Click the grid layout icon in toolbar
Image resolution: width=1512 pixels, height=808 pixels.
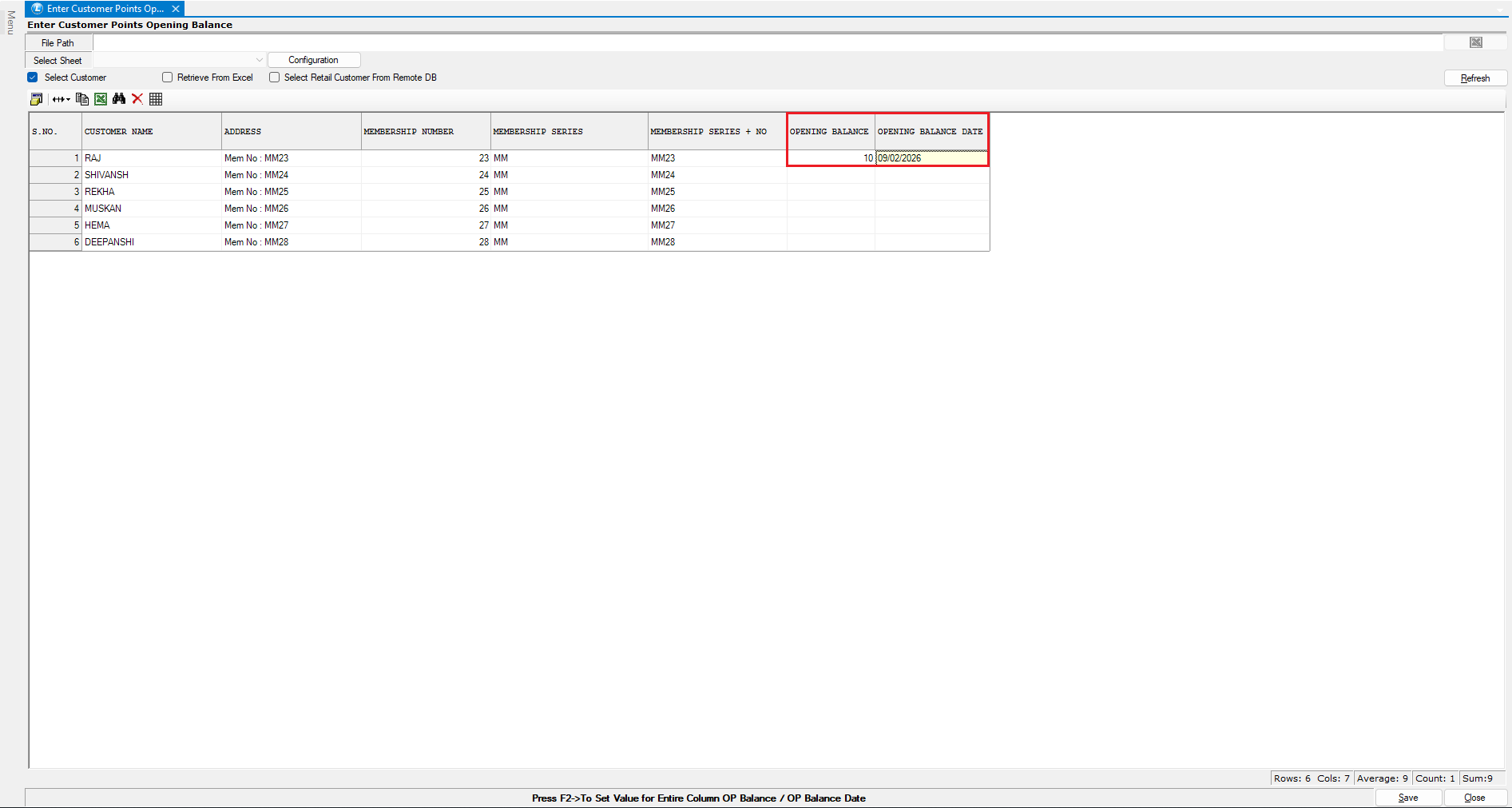[156, 99]
